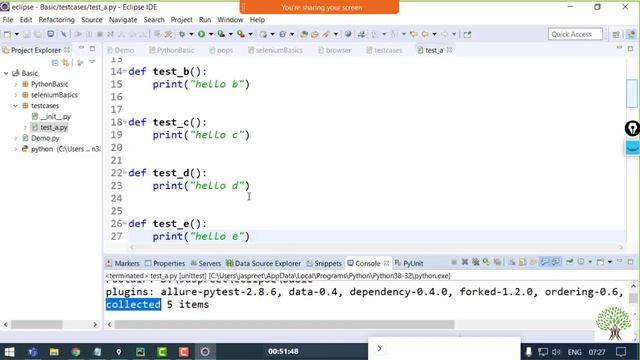This screenshot has height=360, width=640.
Task: Click the New file toolbar icon
Action: 7,34
